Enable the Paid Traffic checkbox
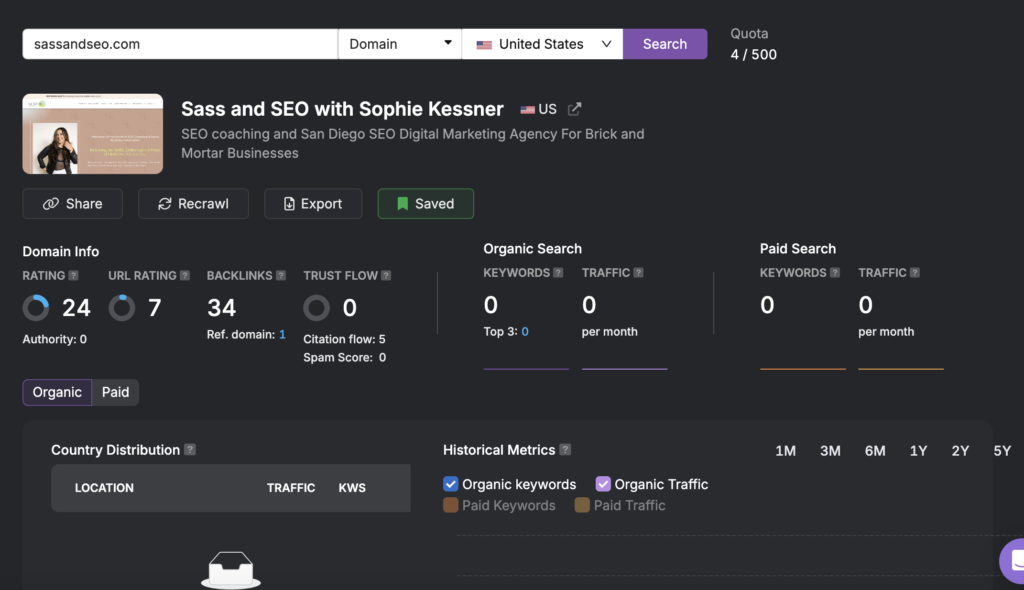The image size is (1024, 590). point(582,505)
